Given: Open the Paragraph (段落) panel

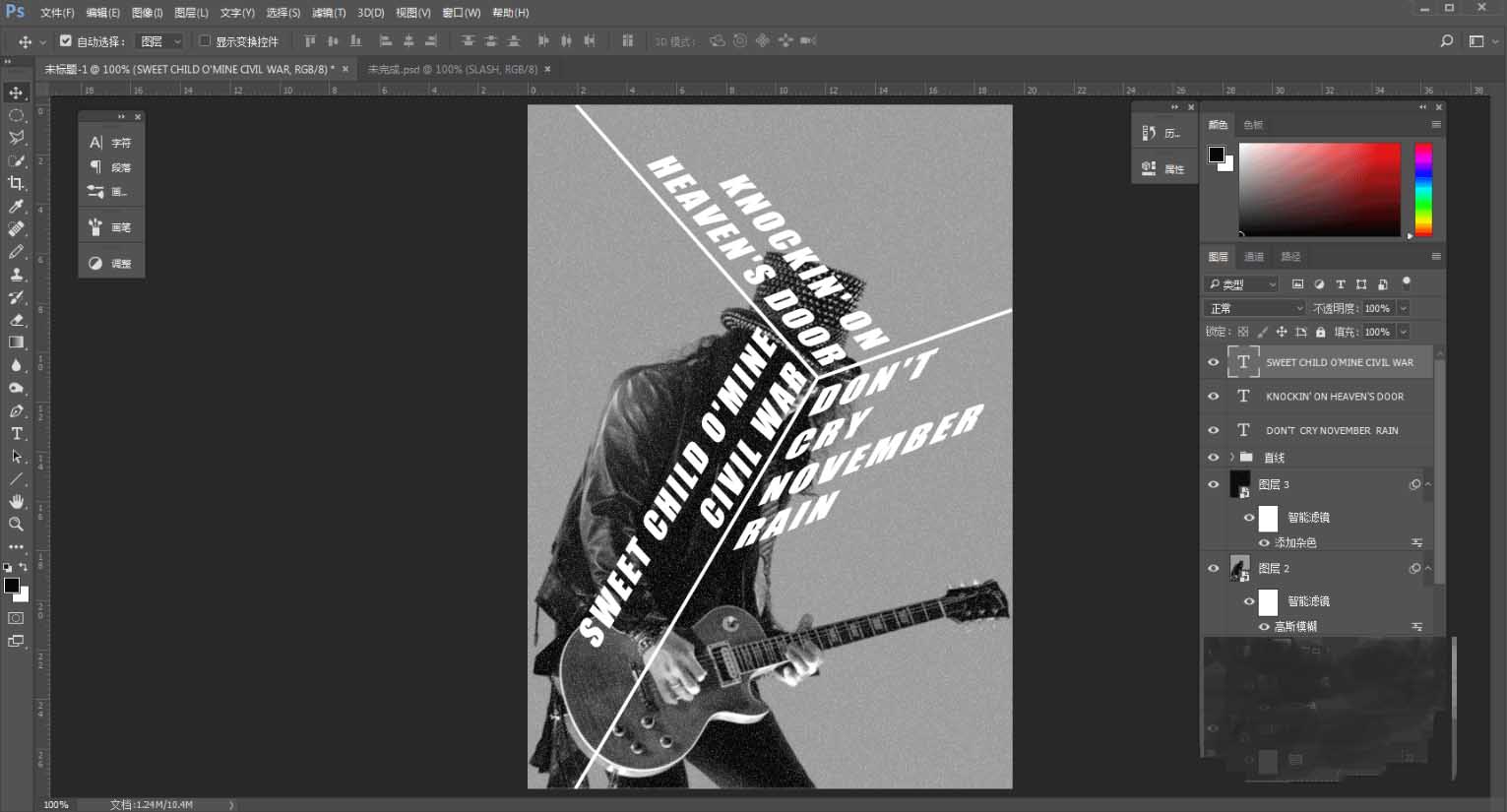Looking at the screenshot, I should (111, 167).
